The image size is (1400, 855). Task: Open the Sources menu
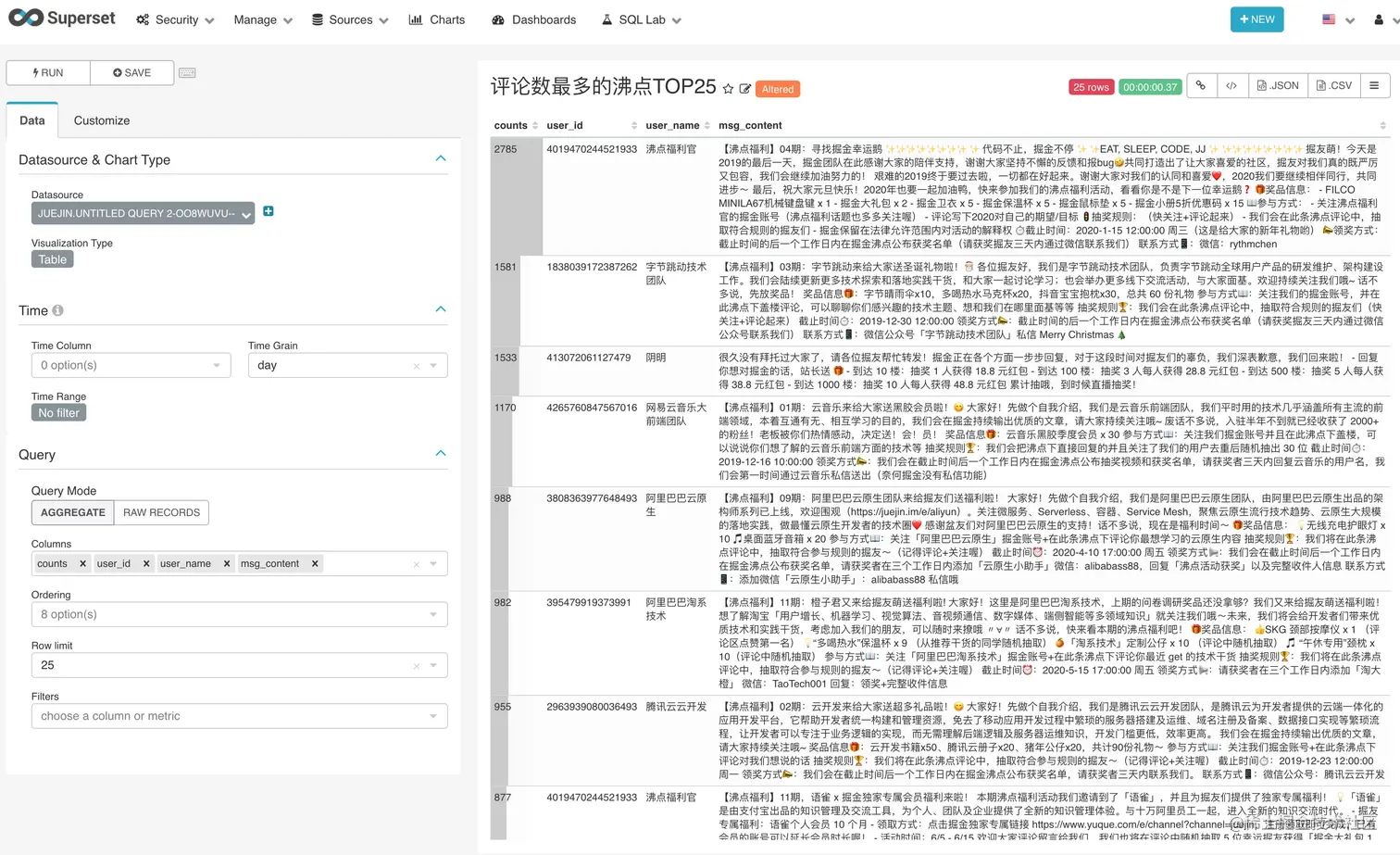[x=350, y=19]
